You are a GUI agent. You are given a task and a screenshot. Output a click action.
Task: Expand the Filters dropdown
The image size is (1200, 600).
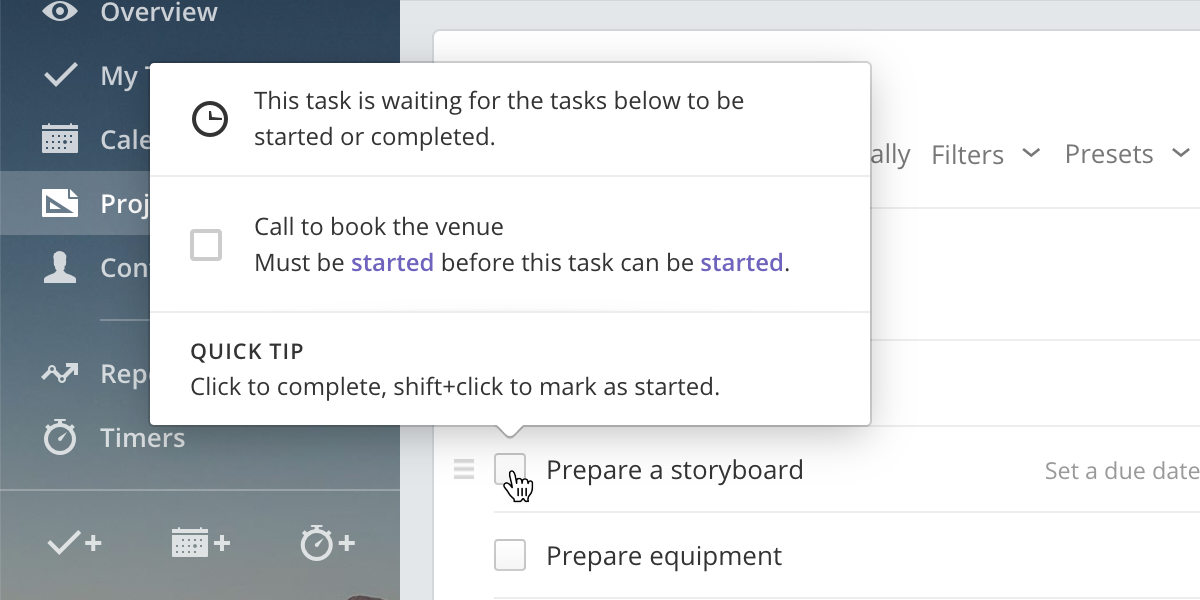coord(986,154)
